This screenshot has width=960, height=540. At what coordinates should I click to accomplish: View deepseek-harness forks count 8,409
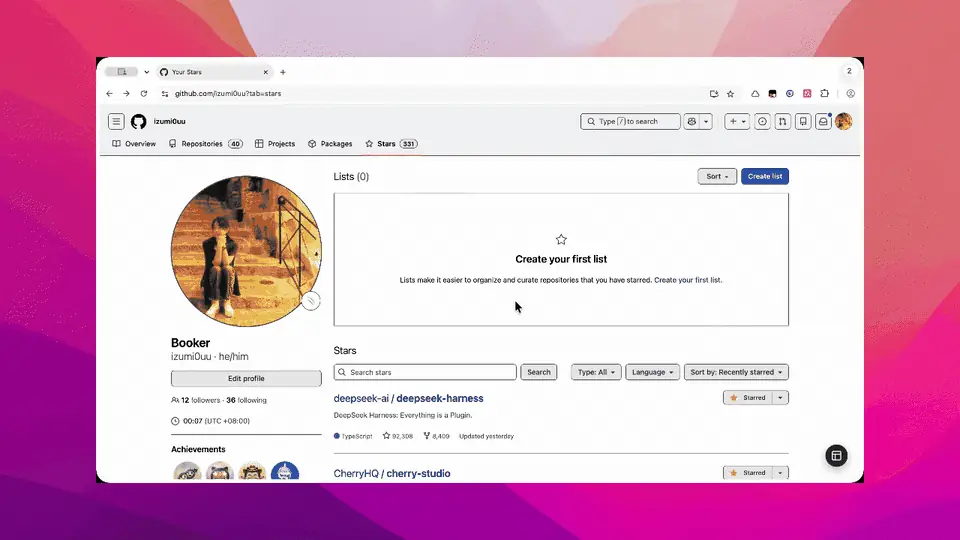[x=436, y=436]
